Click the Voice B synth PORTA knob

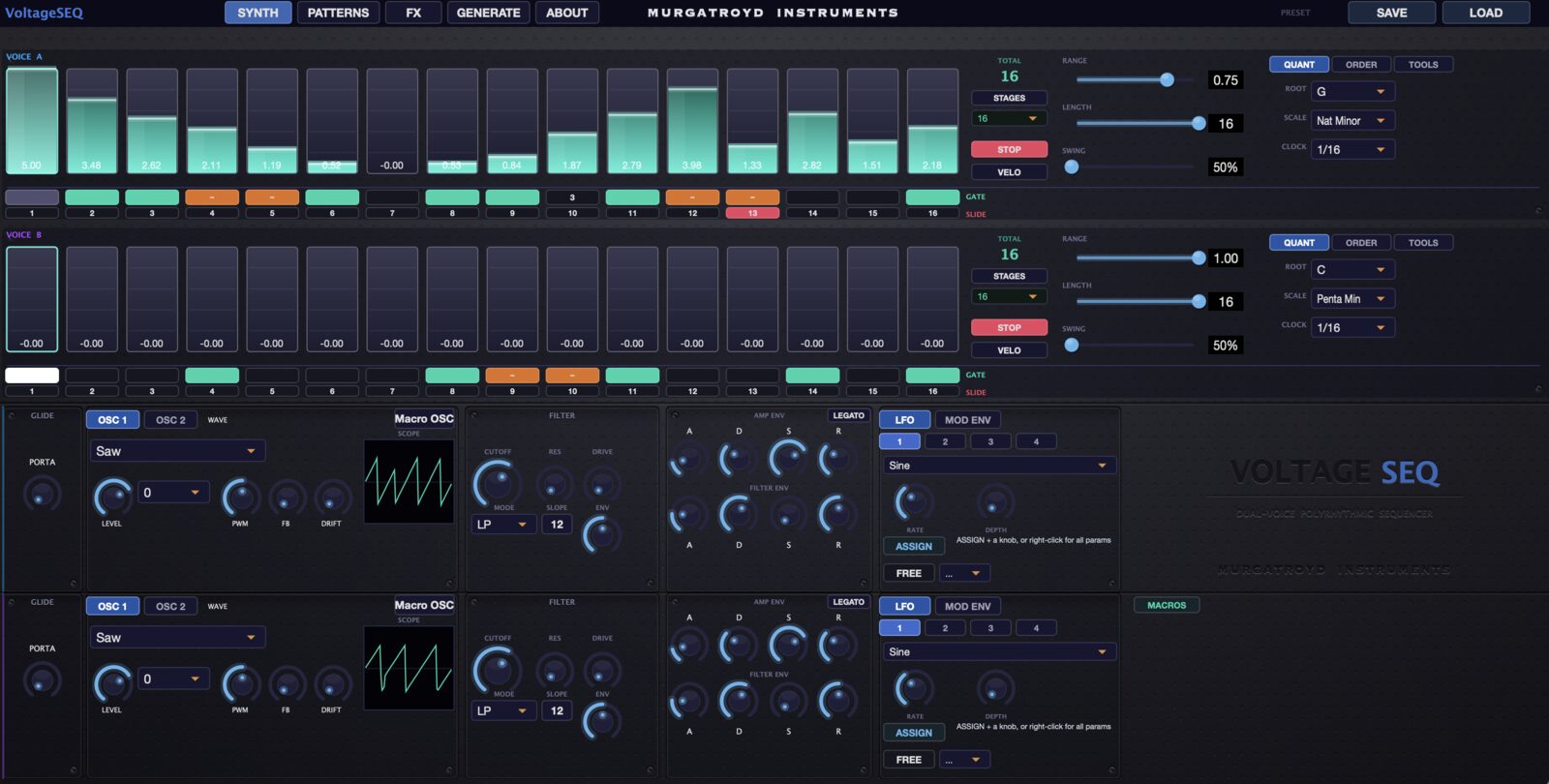42,680
